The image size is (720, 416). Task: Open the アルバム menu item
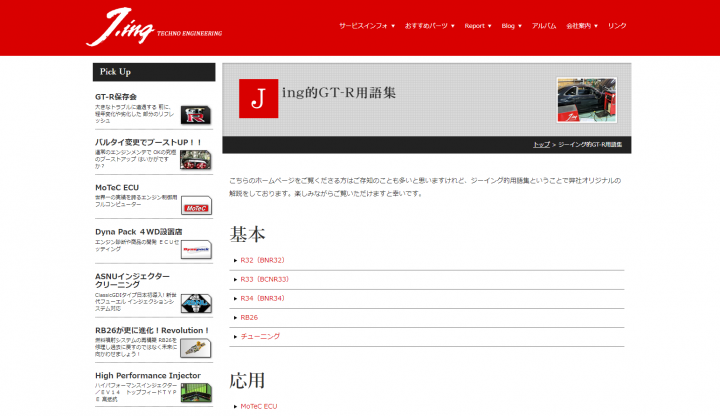[x=544, y=26]
